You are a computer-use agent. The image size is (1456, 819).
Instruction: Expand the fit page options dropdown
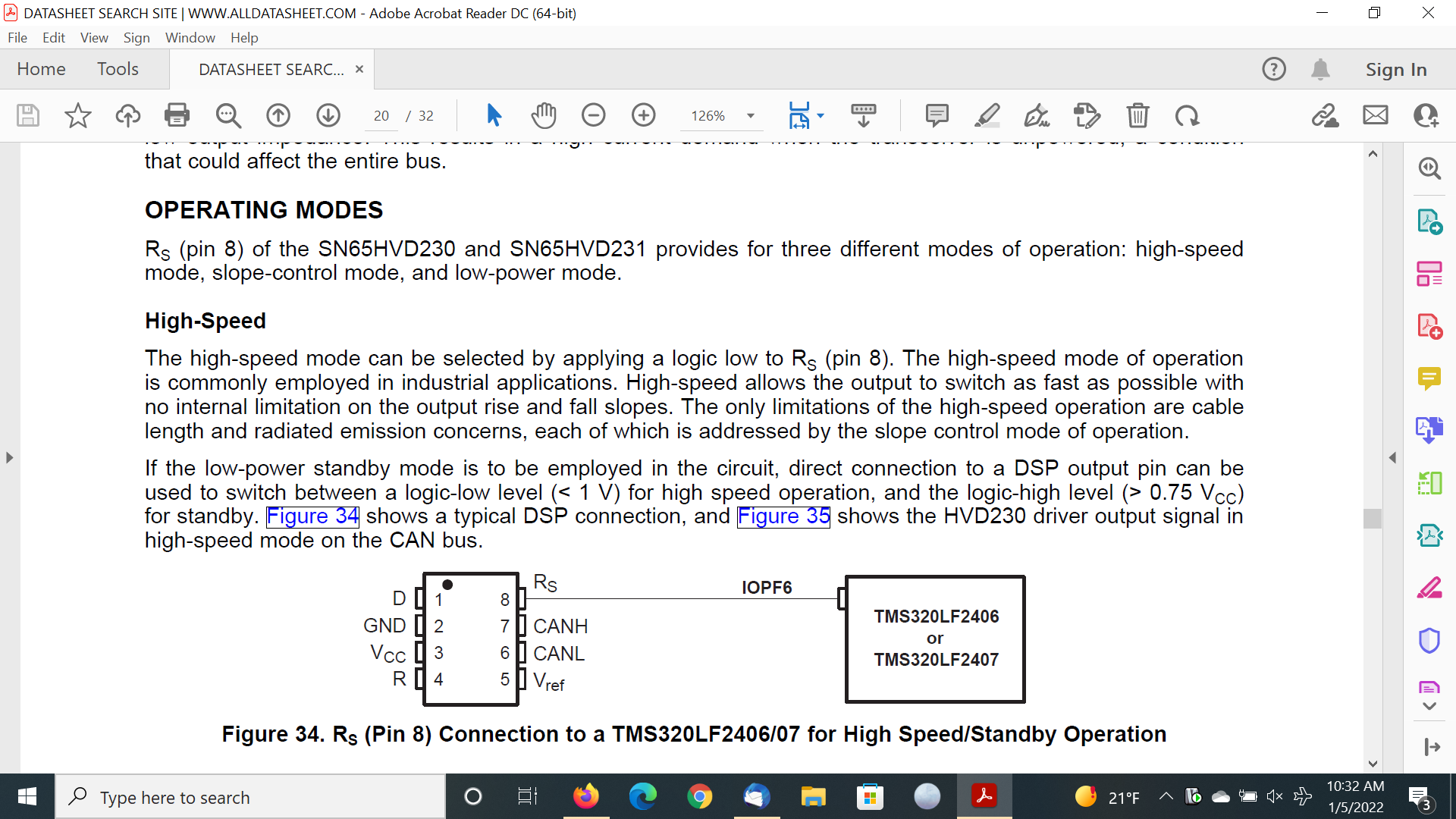tap(821, 116)
